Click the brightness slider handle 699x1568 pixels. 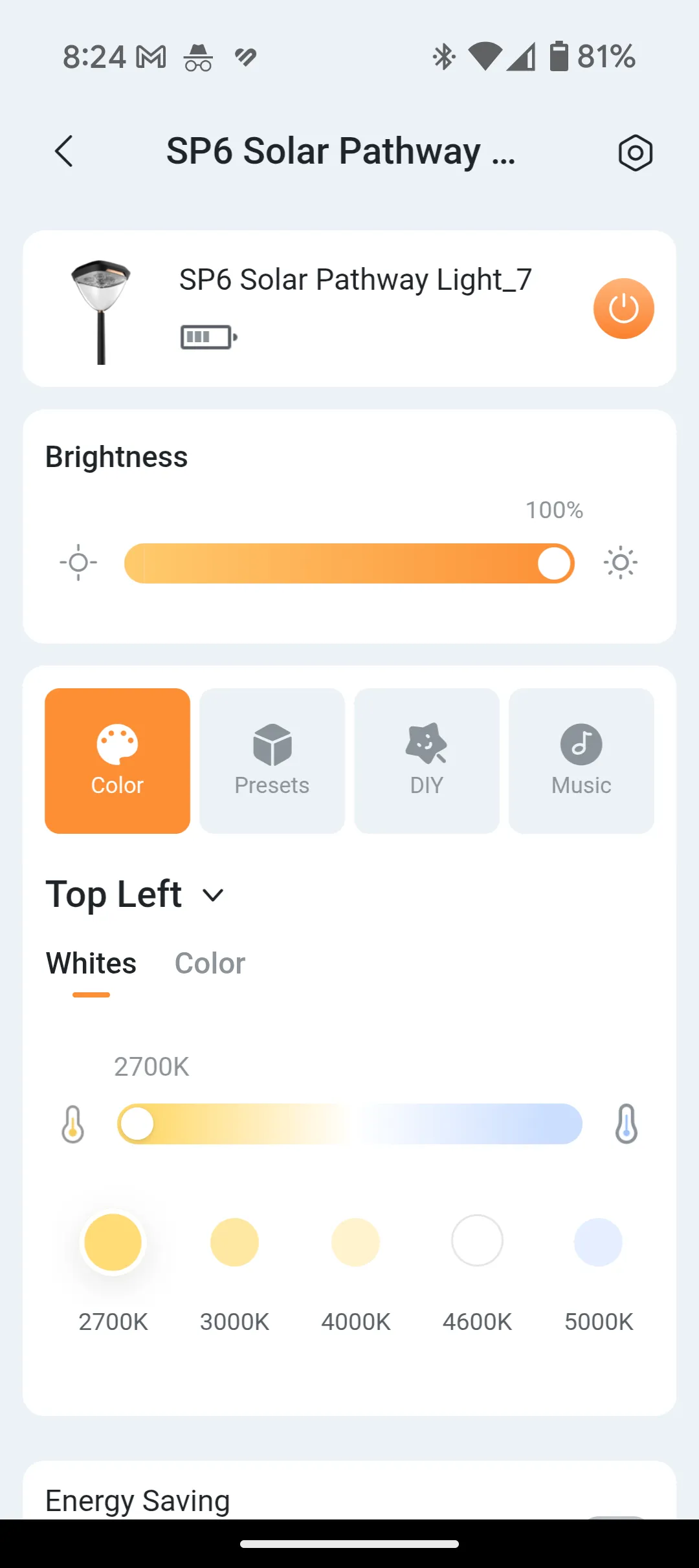pos(554,563)
